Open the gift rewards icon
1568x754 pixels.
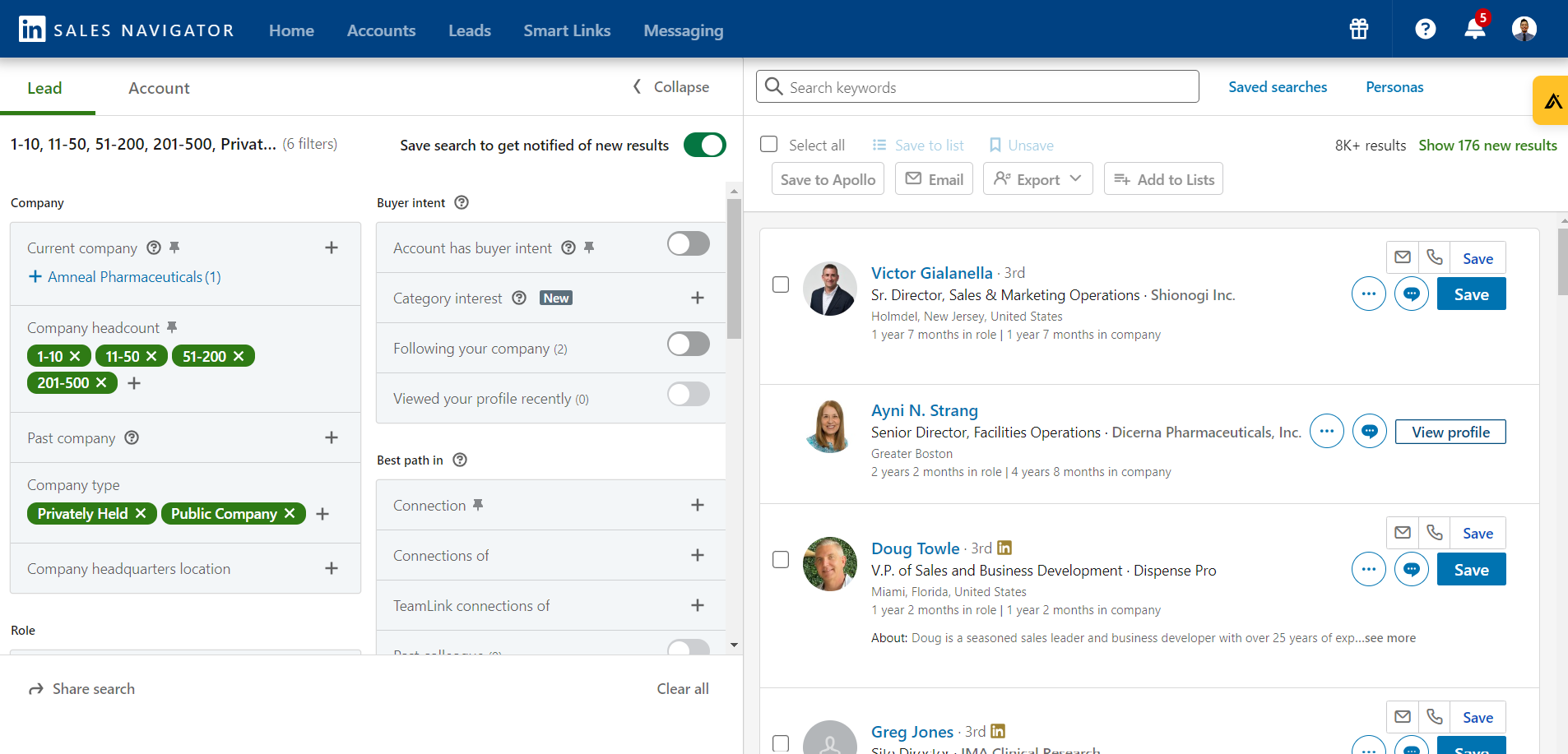pyautogui.click(x=1359, y=30)
